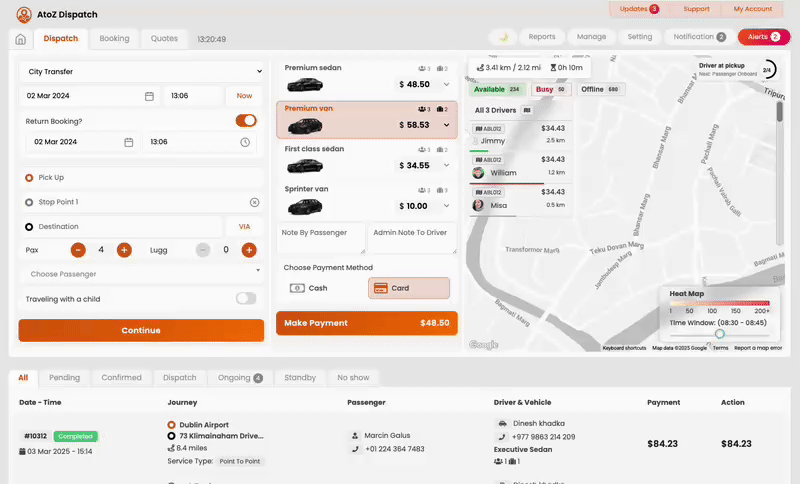Click the Premium sedan car image
The width and height of the screenshot is (800, 484).
305,85
